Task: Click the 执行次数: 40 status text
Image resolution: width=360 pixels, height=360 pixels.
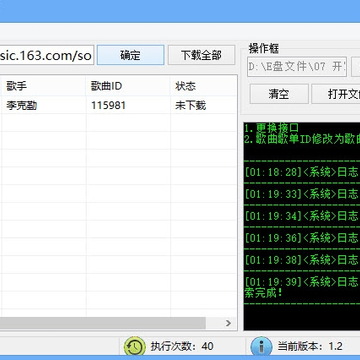Action: click(x=182, y=346)
